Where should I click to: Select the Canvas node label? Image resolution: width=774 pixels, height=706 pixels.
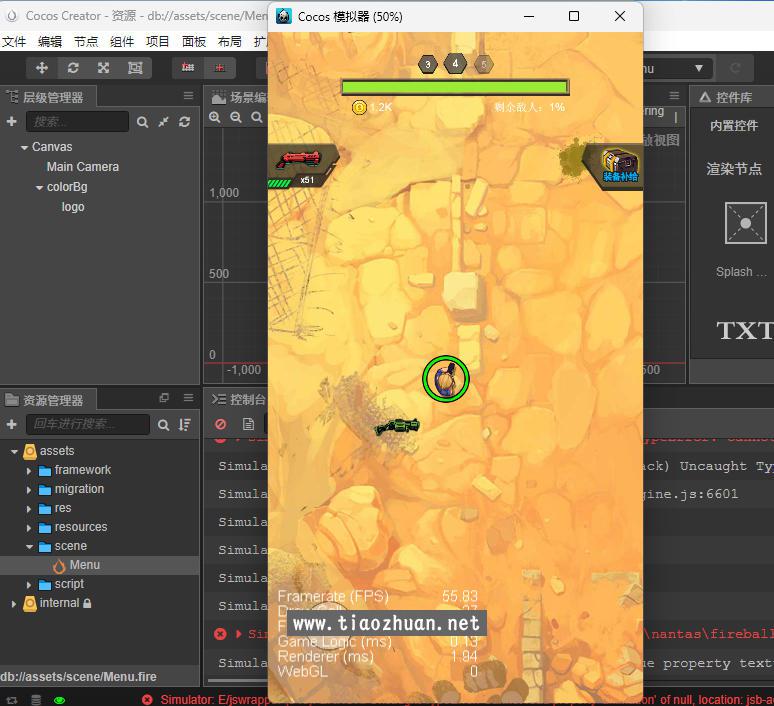tap(52, 147)
